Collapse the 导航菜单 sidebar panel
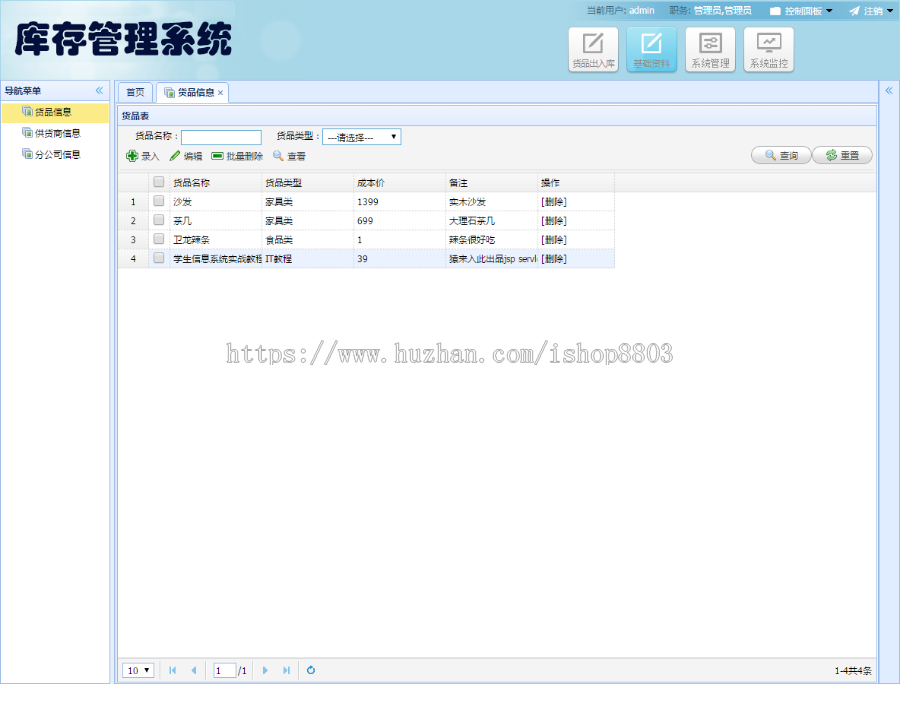900x703 pixels. tap(99, 90)
